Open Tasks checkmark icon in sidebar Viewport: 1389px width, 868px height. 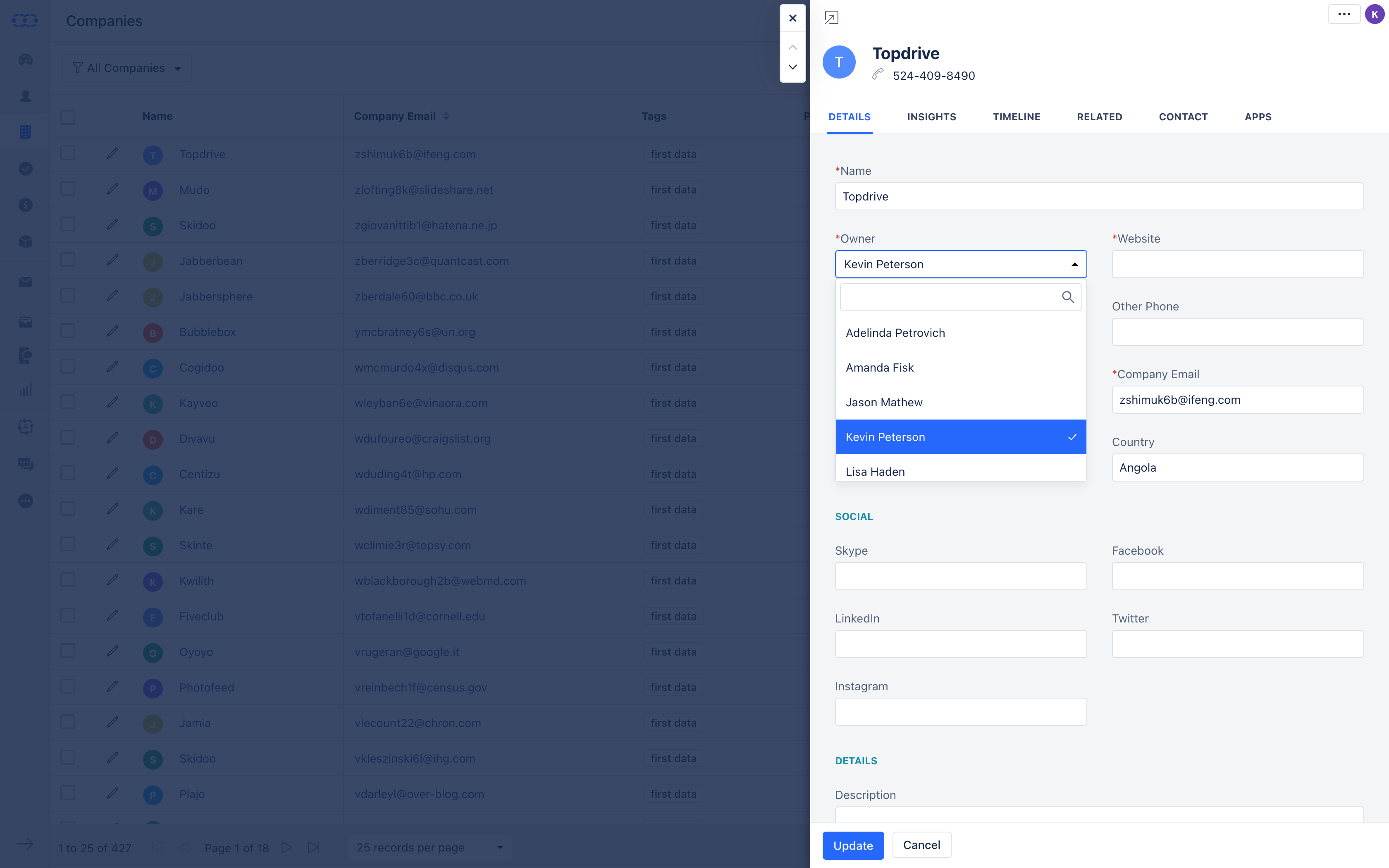click(x=25, y=169)
